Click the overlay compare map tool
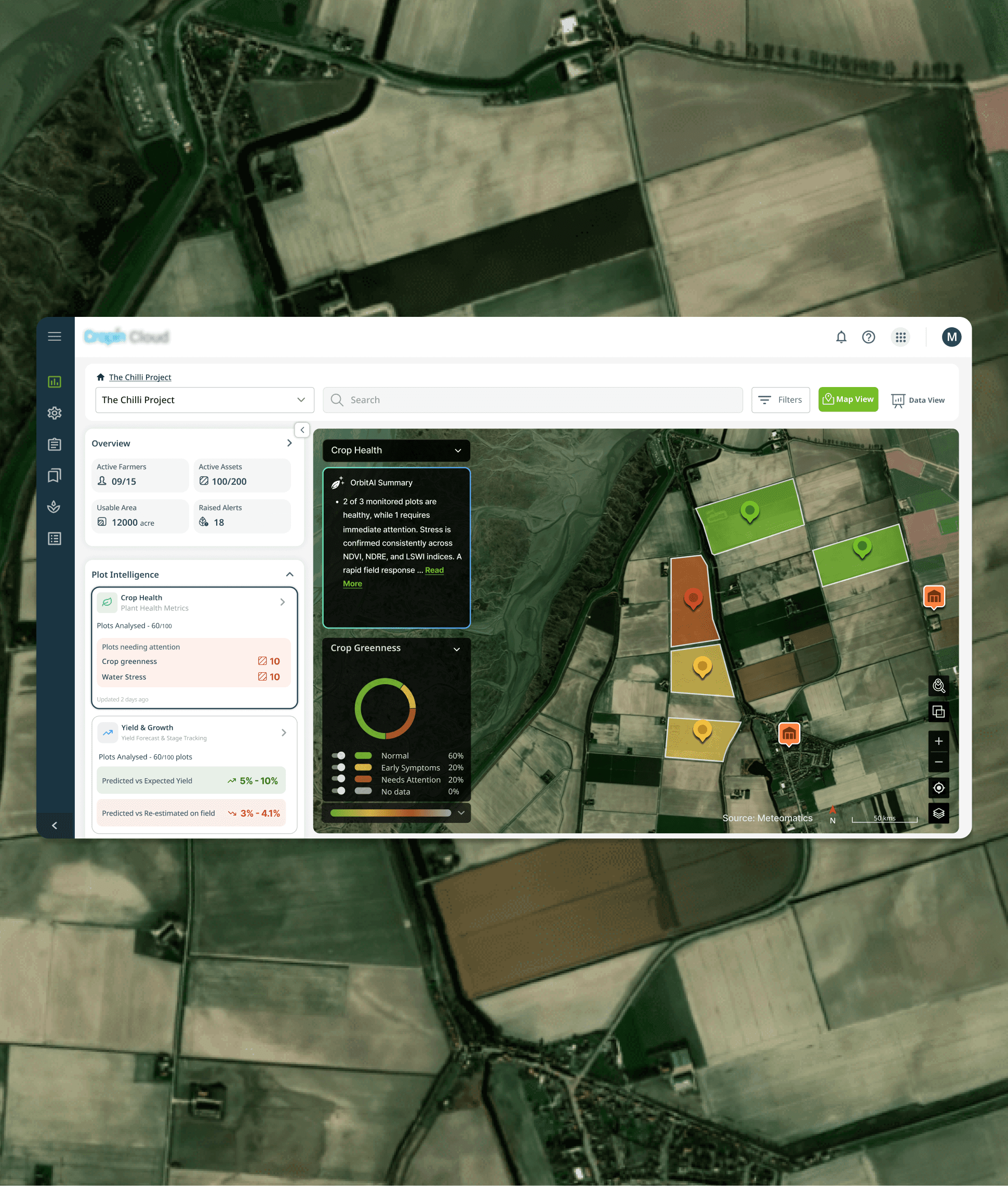 [x=938, y=711]
